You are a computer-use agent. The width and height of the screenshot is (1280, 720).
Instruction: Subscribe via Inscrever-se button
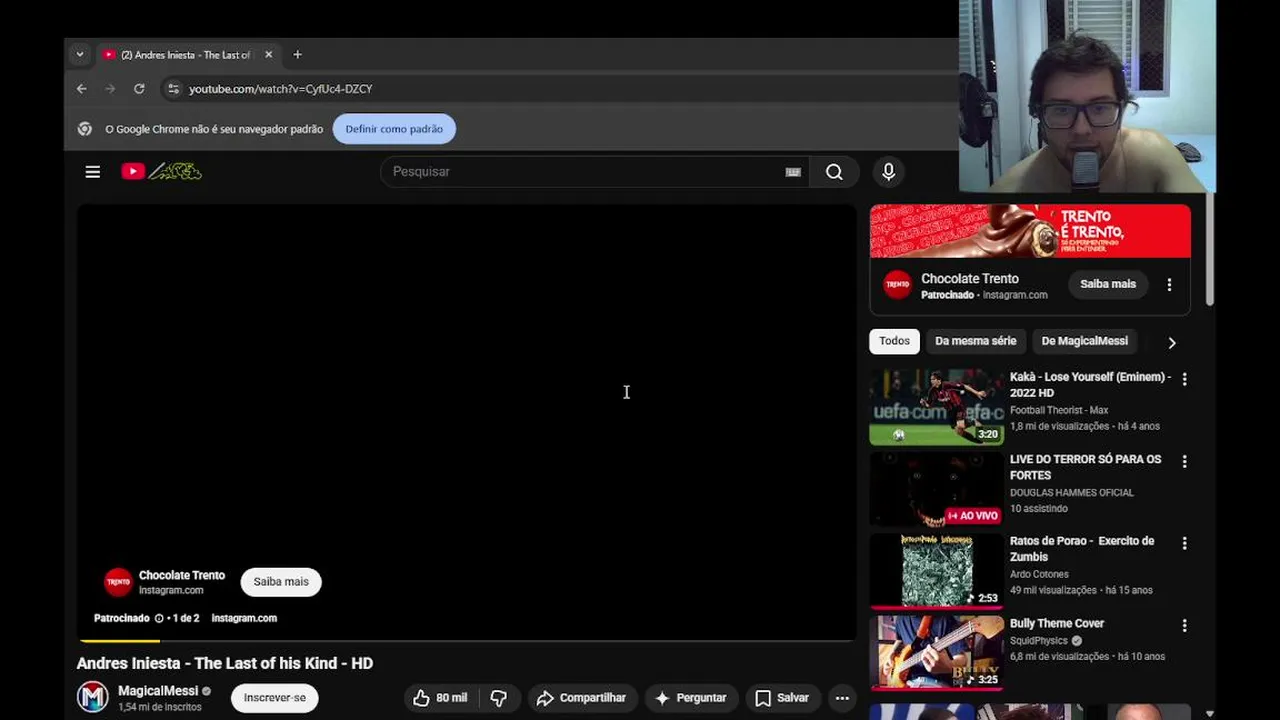(x=275, y=698)
